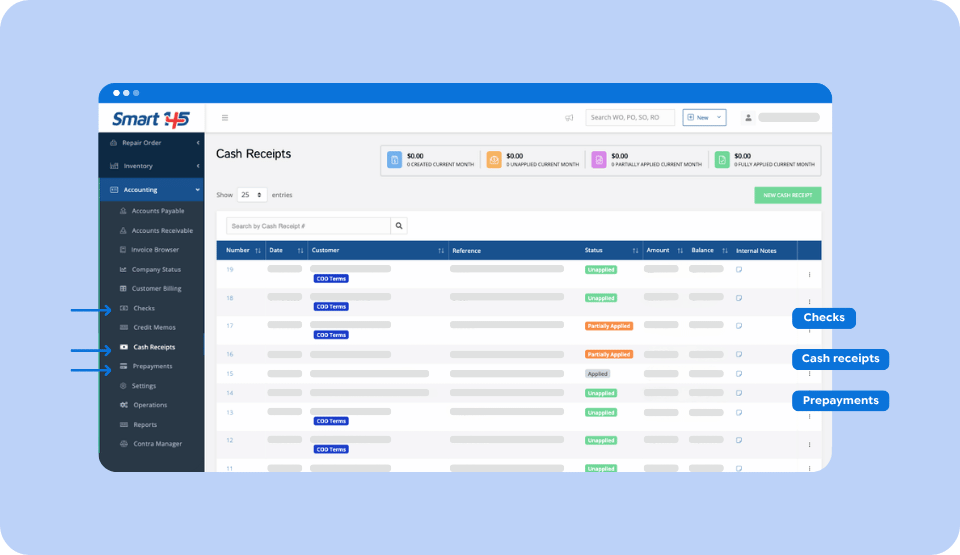Open Customer Billing in sidebar
The width and height of the screenshot is (960, 555).
point(156,289)
